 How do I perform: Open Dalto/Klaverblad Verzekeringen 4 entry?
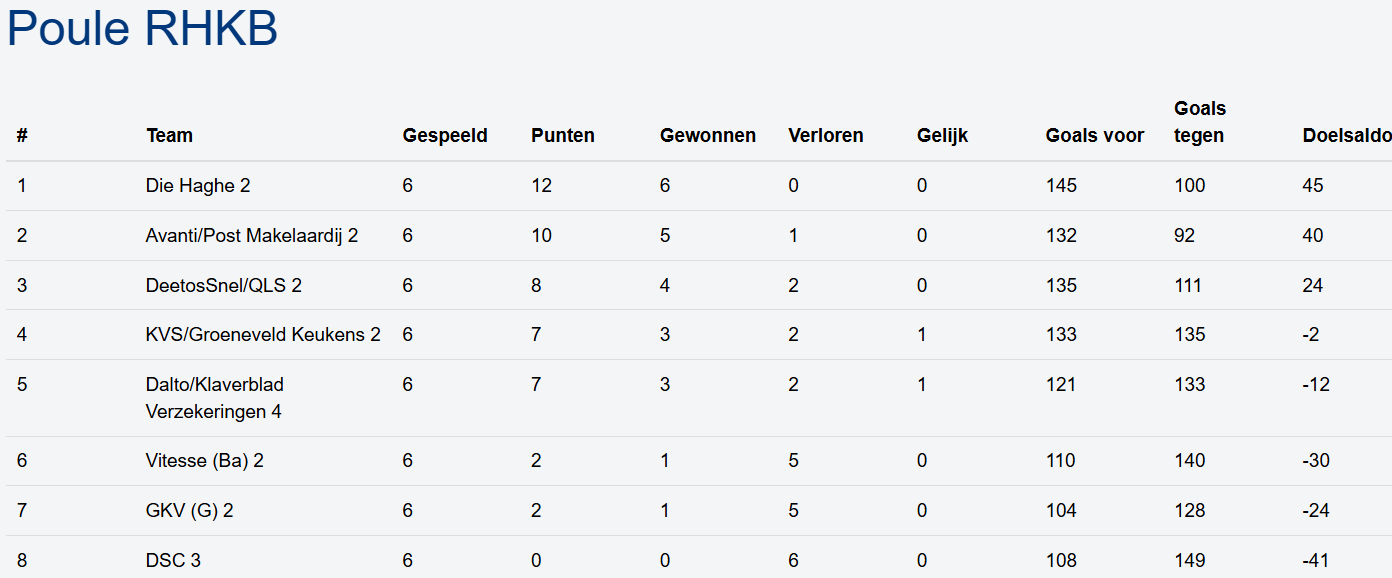(214, 397)
